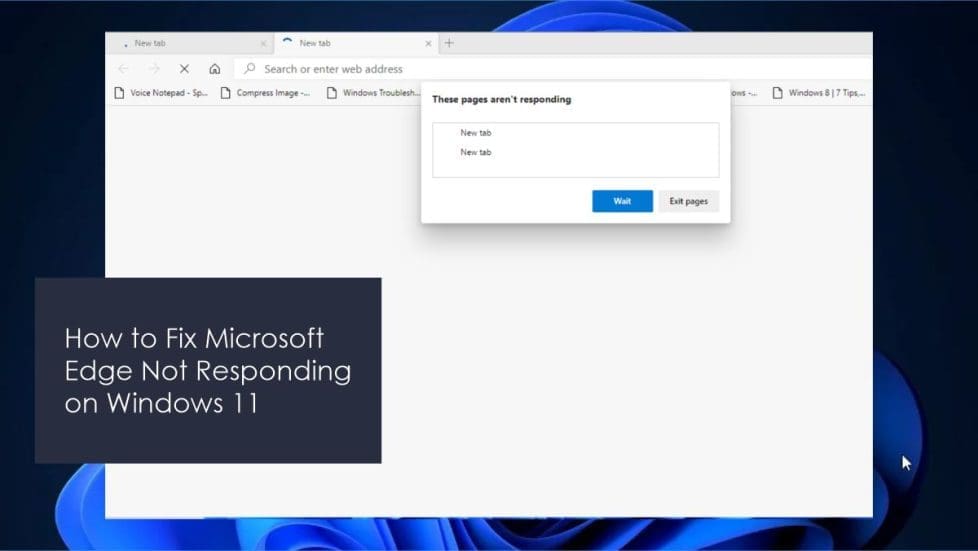Open a new tab with plus icon
The height and width of the screenshot is (551, 978).
(x=449, y=43)
